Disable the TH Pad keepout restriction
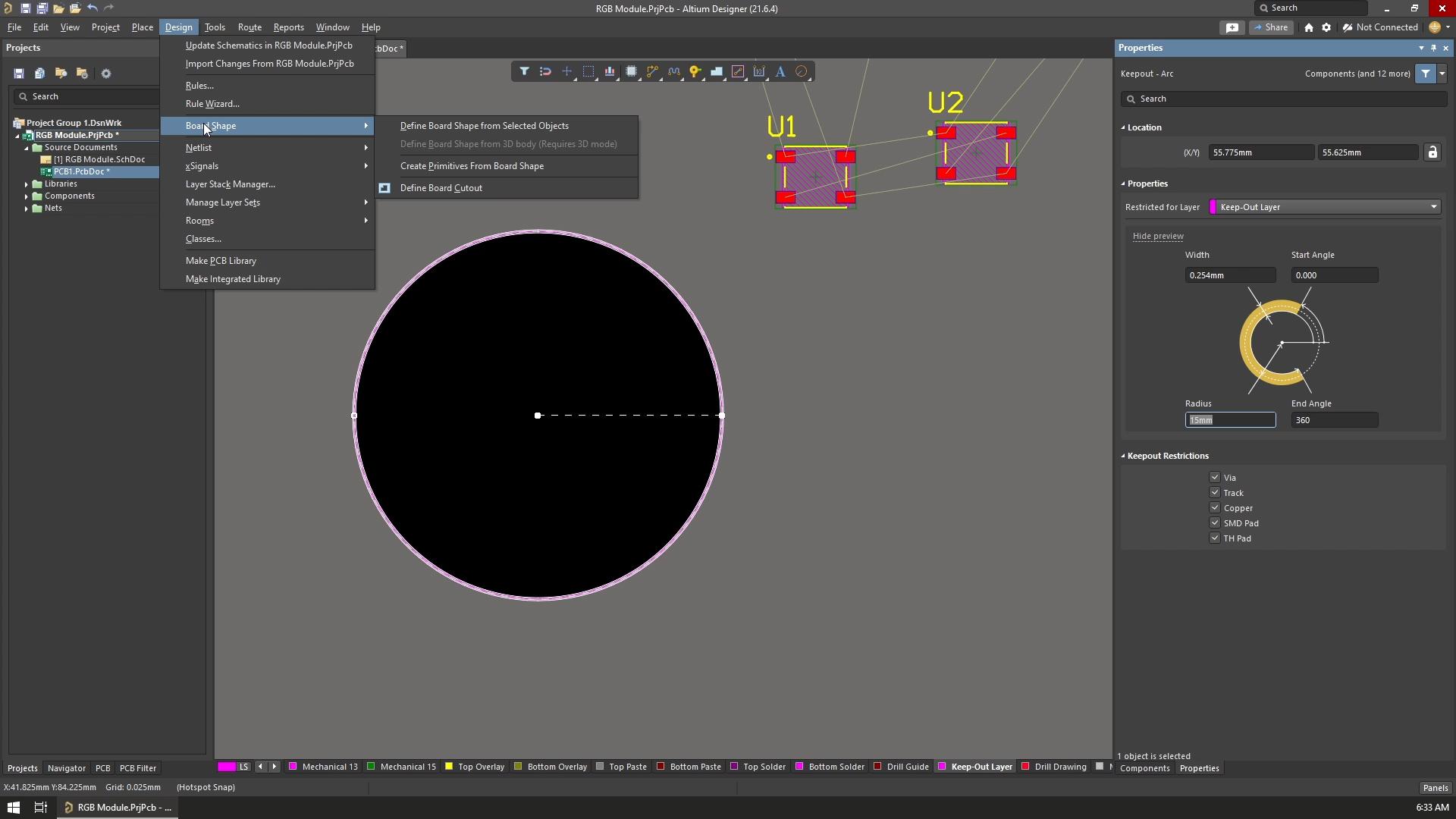This screenshot has height=819, width=1456. 1215,538
